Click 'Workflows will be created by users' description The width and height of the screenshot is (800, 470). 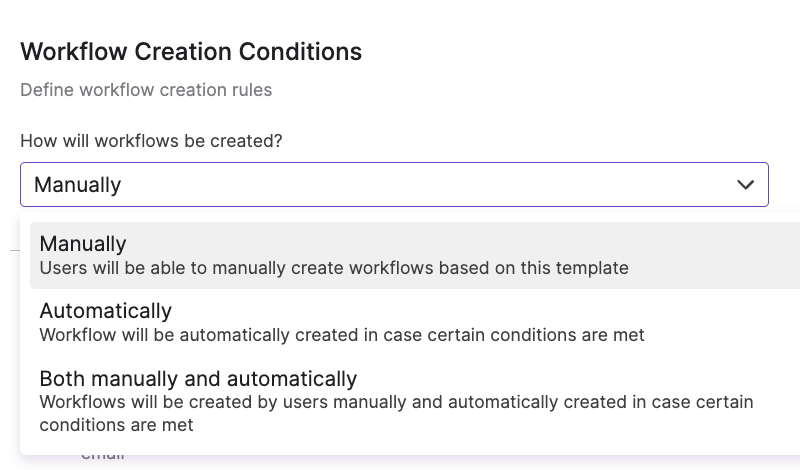pos(396,413)
